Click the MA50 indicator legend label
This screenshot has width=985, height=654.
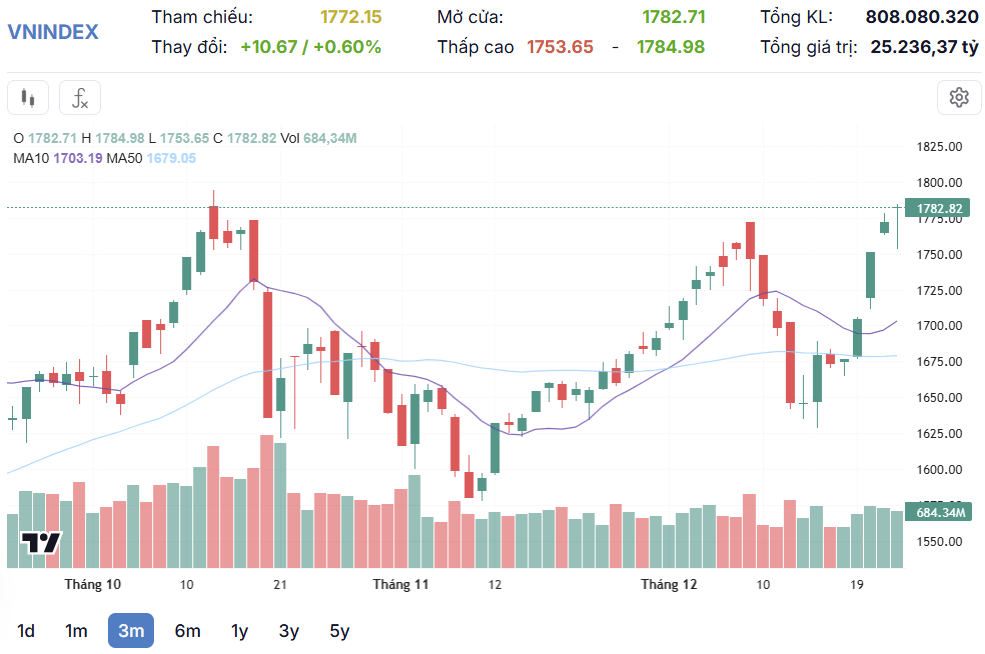click(124, 158)
